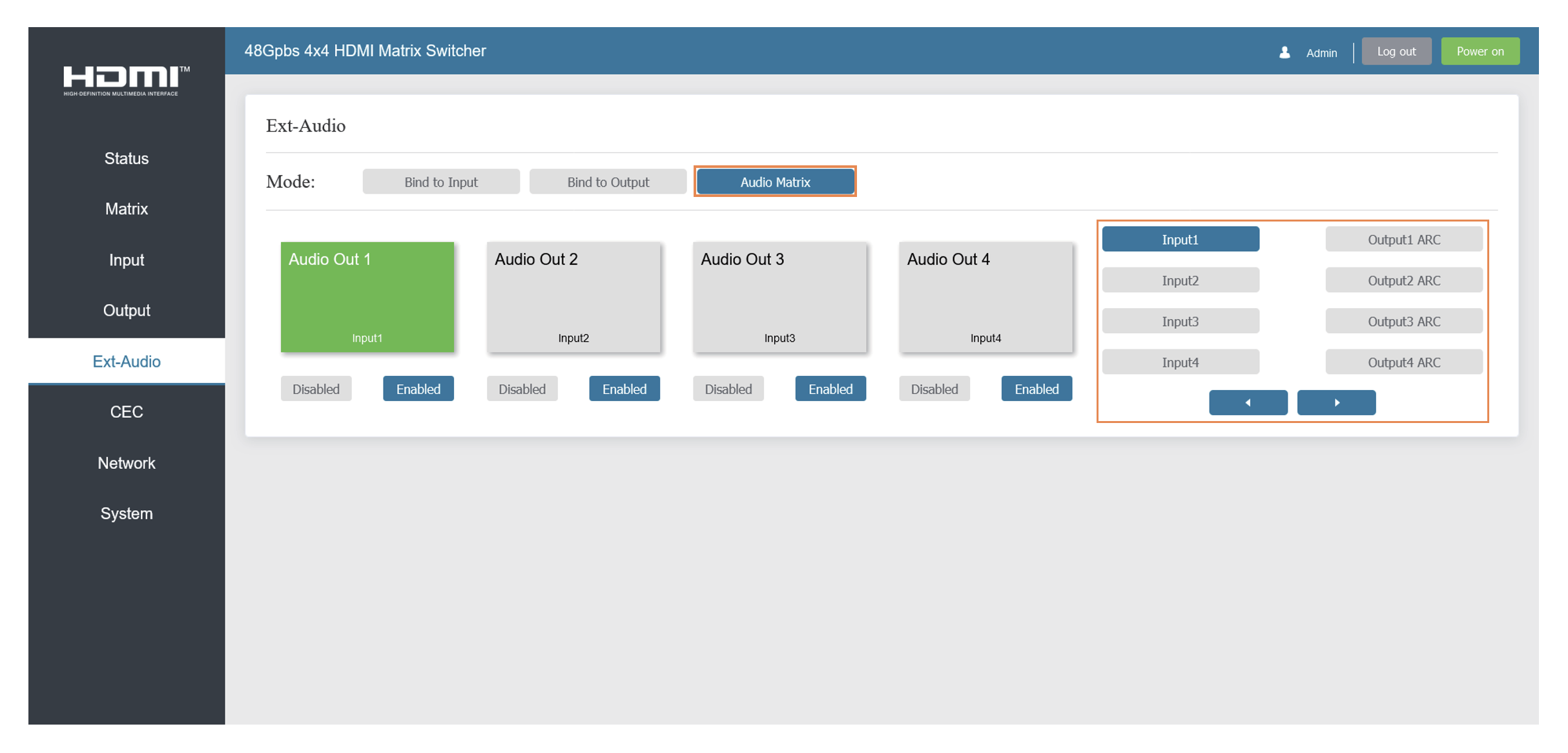Image resolution: width=1568 pixels, height=753 pixels.
Task: Go to the Matrix menu item
Action: pos(127,209)
